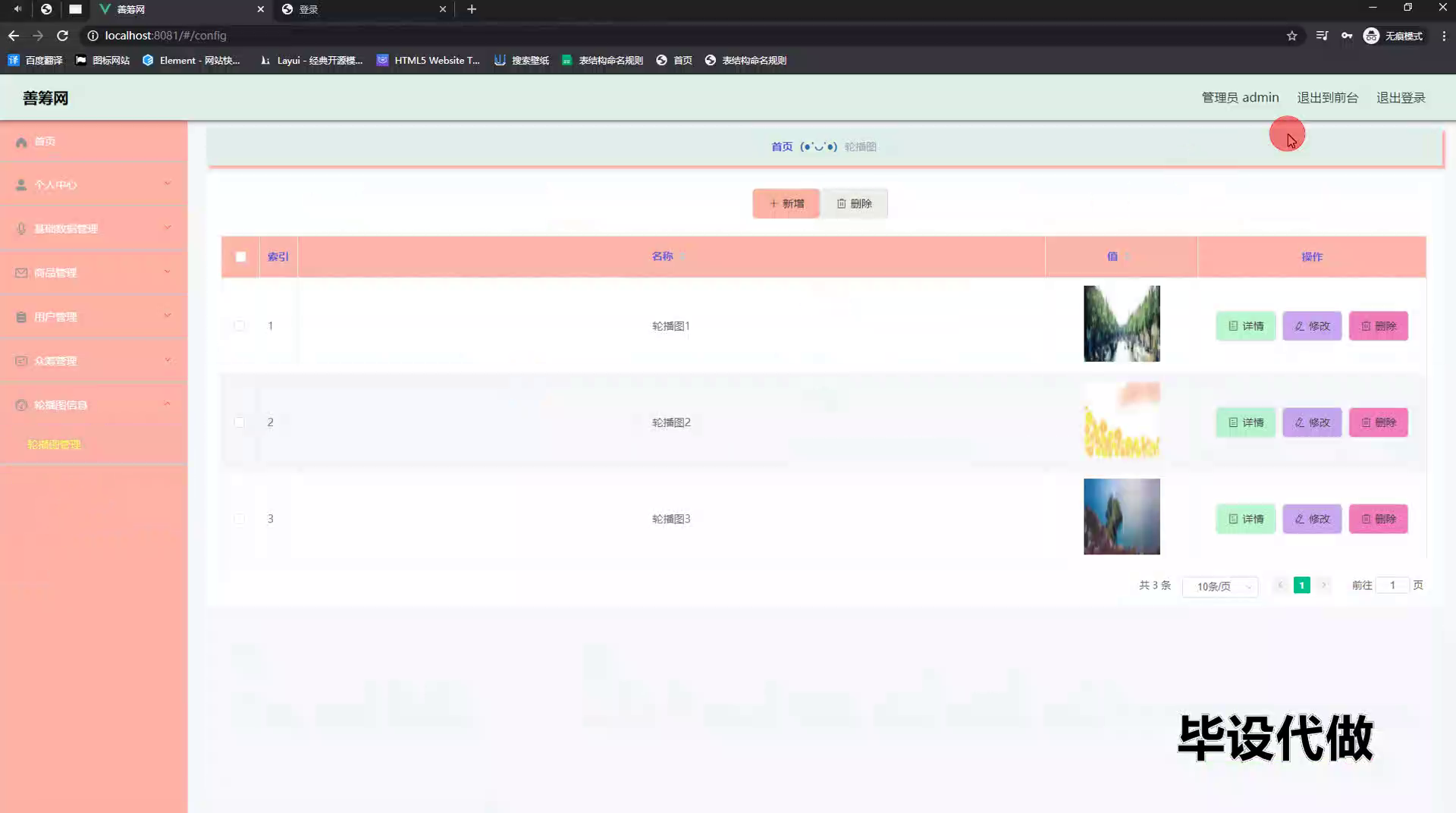
Task: Expand the 用户管理 menu chevron
Action: [x=168, y=315]
